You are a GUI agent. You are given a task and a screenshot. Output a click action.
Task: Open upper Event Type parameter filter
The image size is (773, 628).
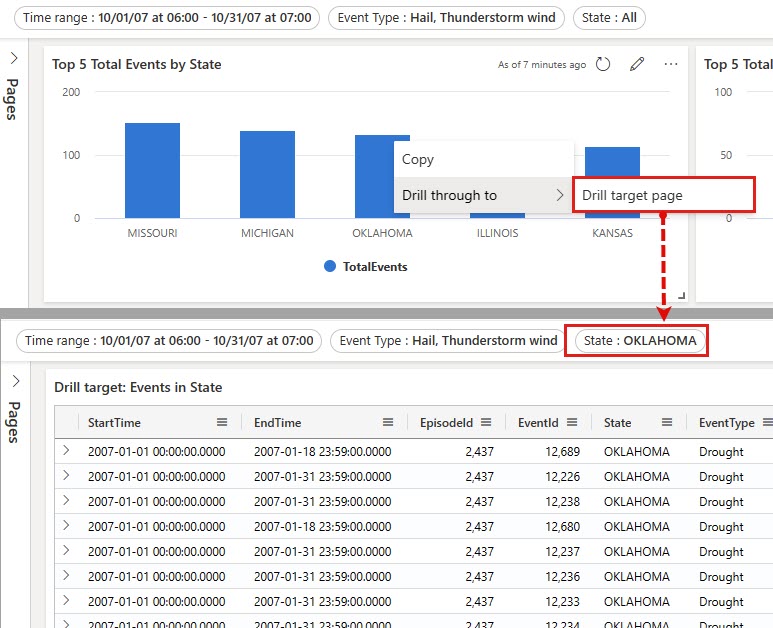pos(446,18)
